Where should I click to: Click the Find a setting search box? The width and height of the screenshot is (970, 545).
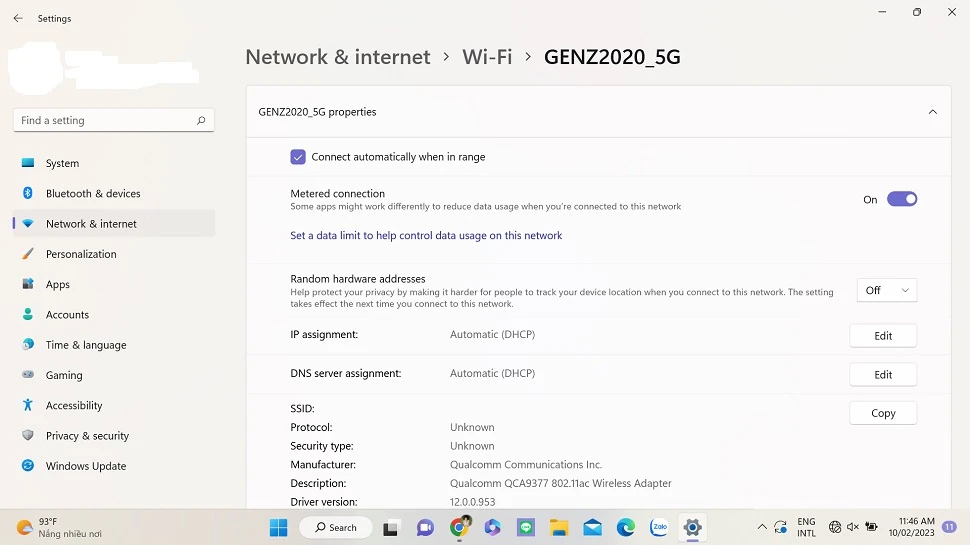(x=107, y=120)
